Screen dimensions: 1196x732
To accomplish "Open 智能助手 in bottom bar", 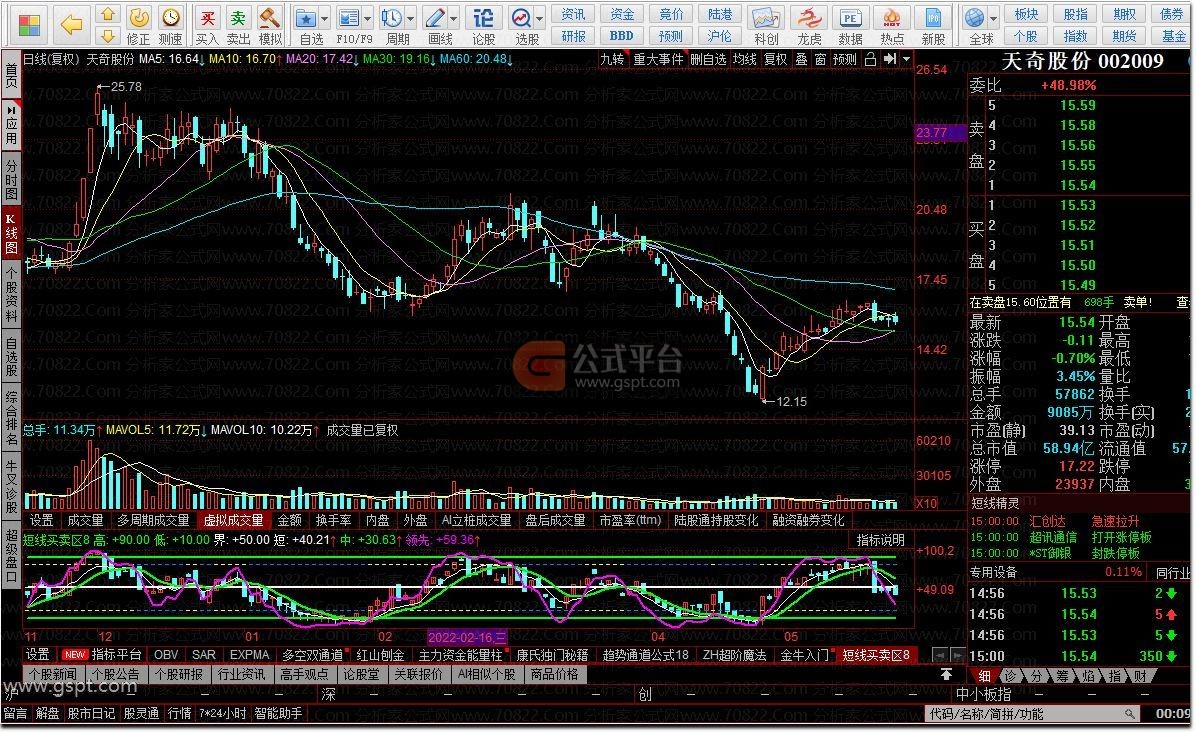I will 278,713.
